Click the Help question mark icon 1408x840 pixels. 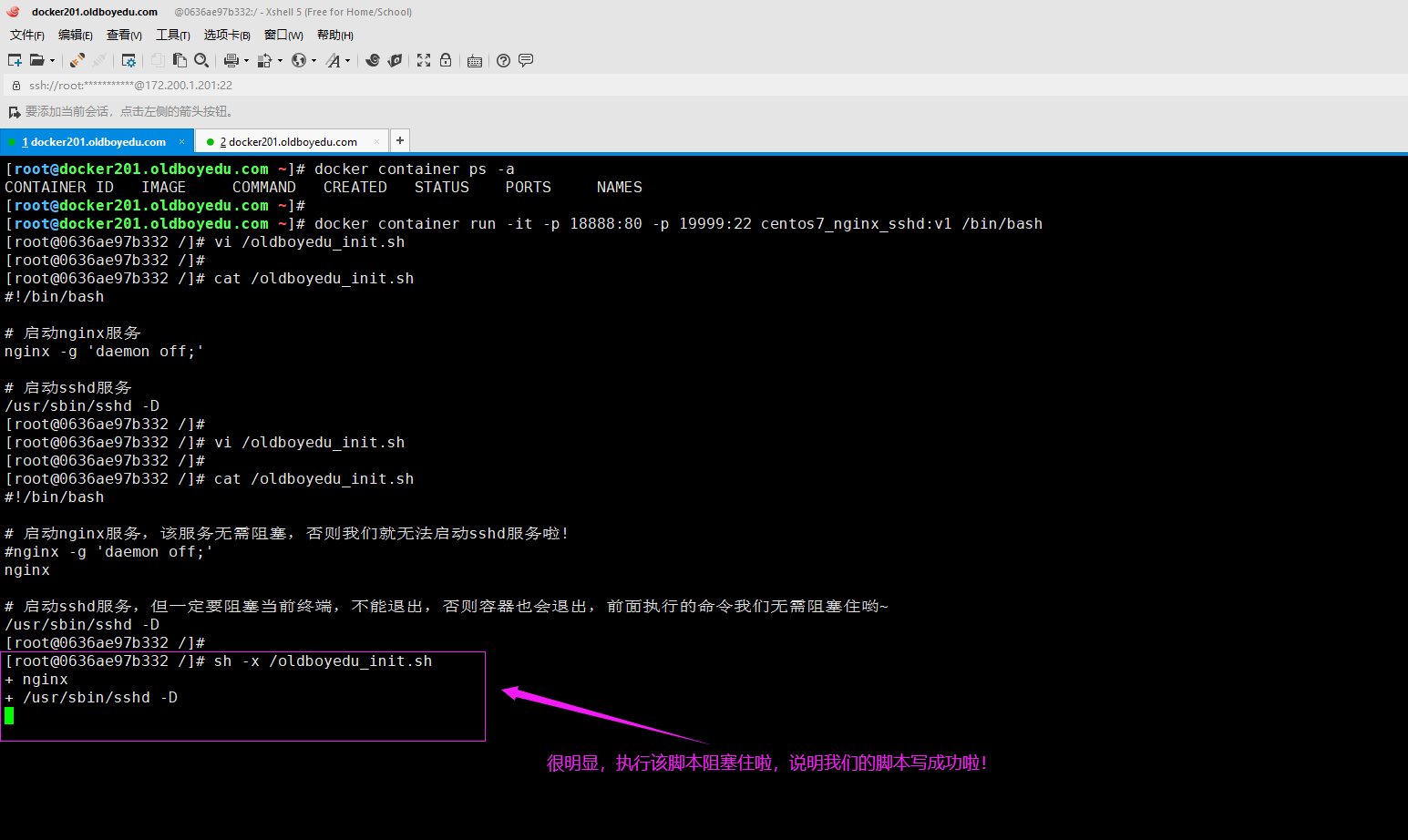click(503, 60)
